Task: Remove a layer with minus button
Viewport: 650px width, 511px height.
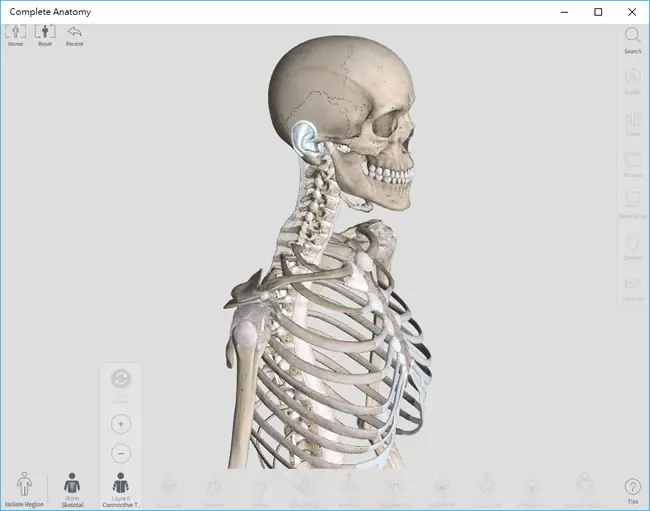Action: [121, 453]
